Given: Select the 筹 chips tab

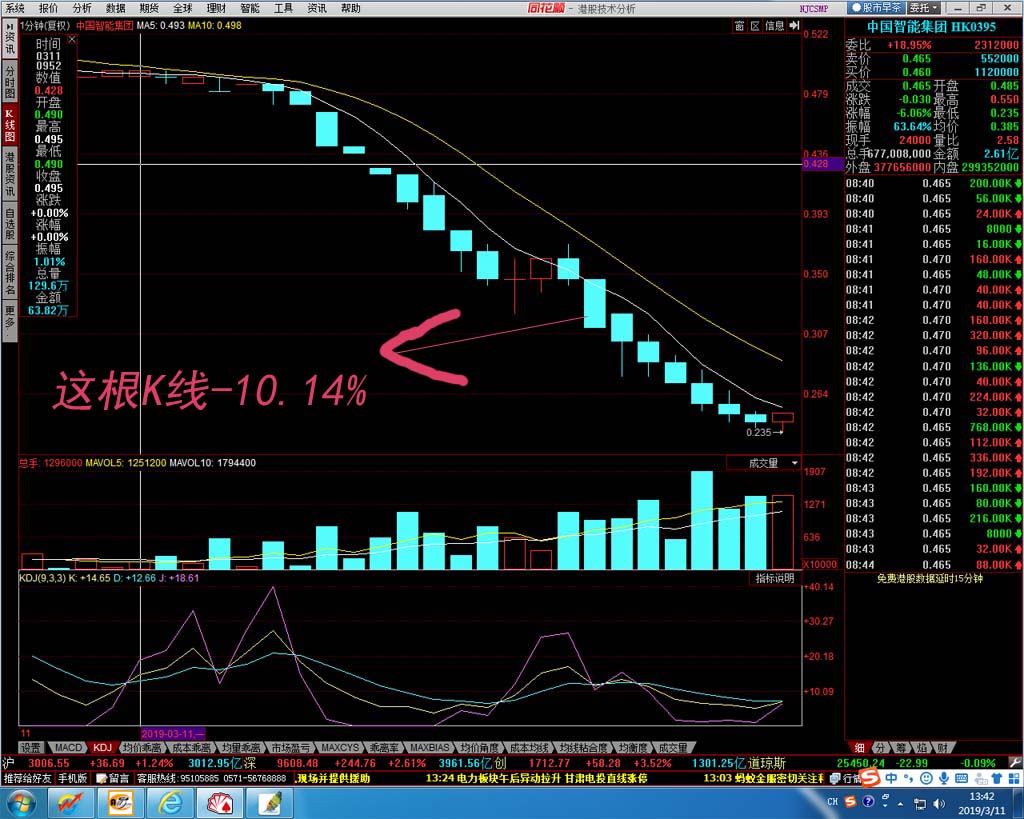Looking at the screenshot, I should pos(901,747).
